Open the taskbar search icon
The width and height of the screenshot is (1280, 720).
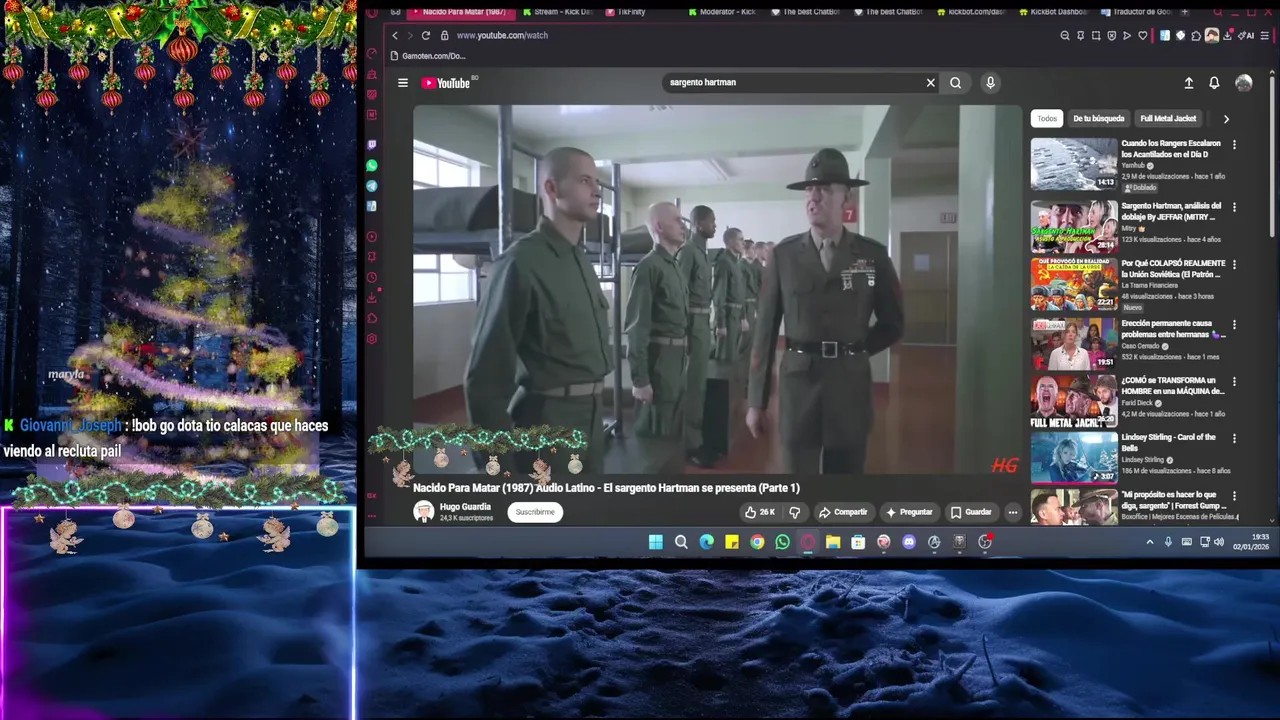pos(681,542)
